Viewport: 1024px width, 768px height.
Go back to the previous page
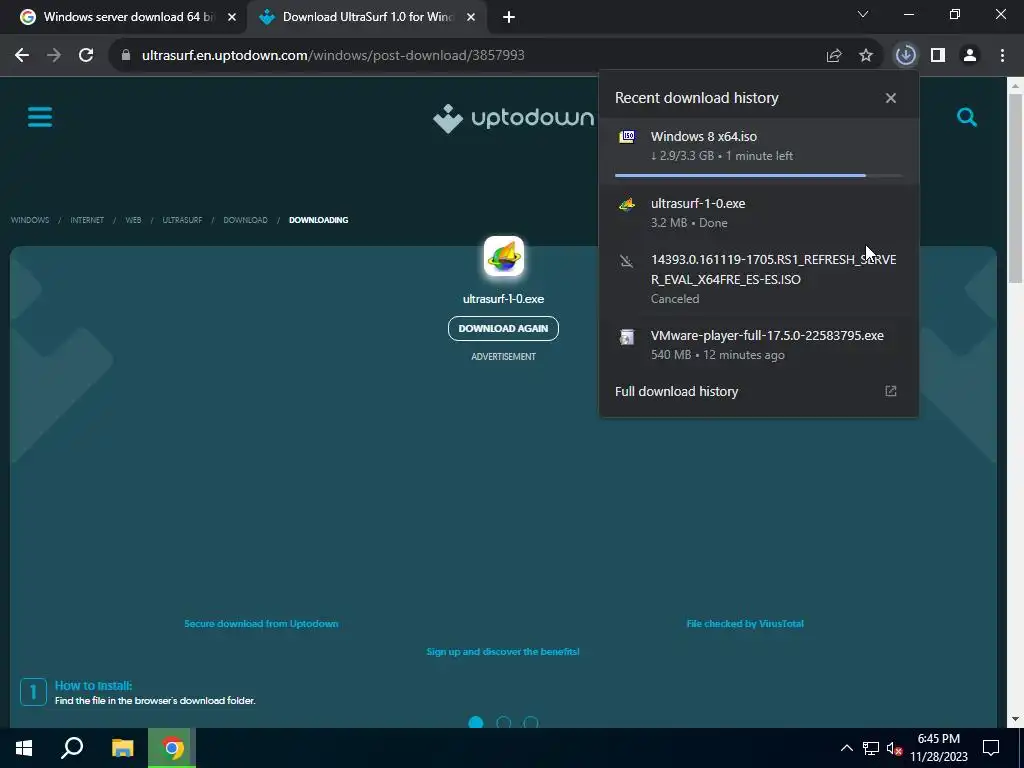pyautogui.click(x=22, y=56)
